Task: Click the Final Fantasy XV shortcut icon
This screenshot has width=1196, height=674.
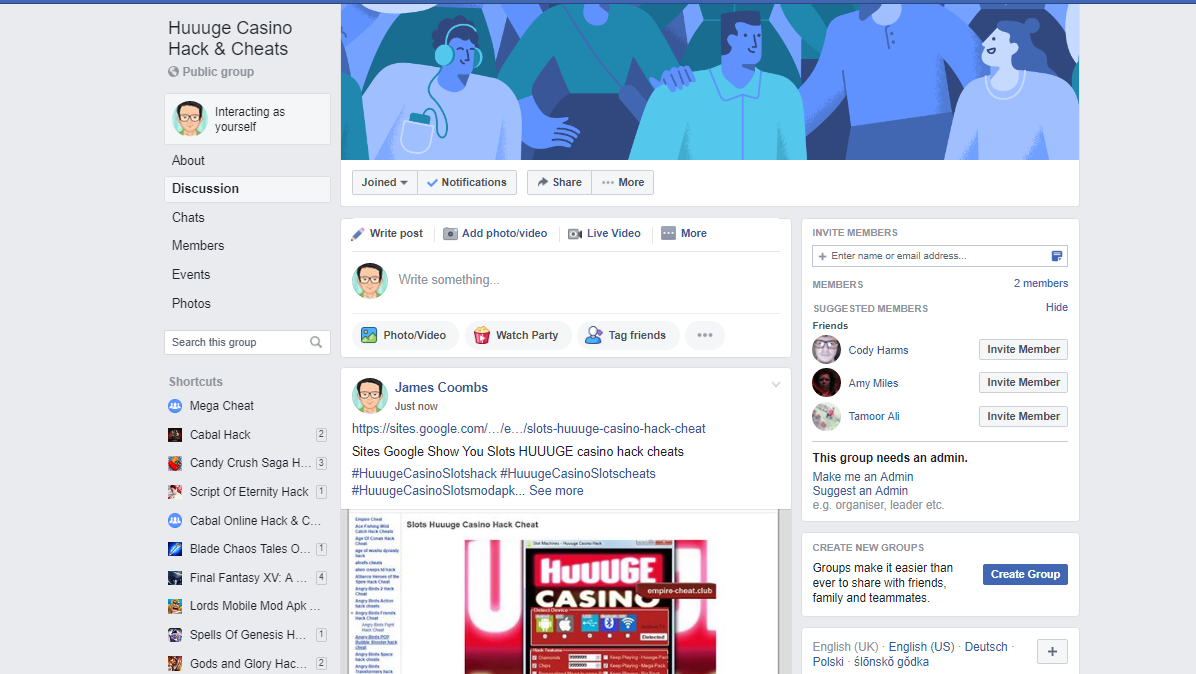Action: (x=175, y=578)
